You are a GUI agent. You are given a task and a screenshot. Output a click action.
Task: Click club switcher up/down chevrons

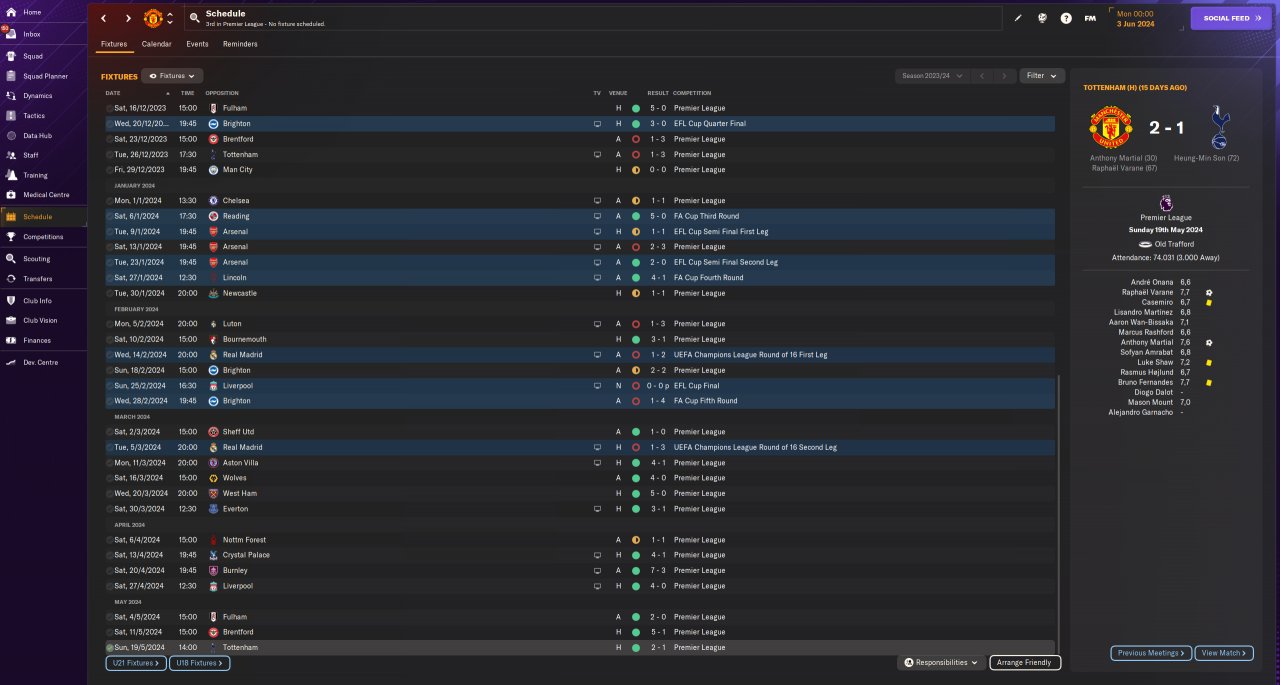coord(170,18)
